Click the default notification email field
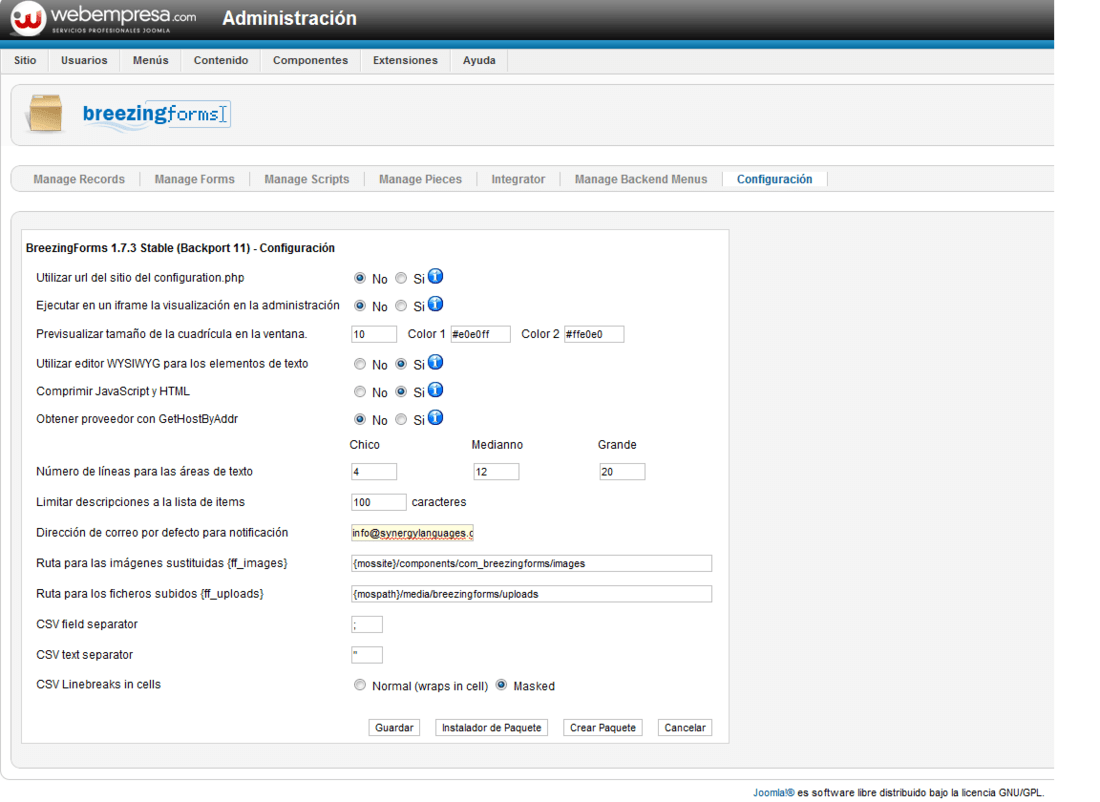The image size is (1100, 802). pyautogui.click(x=412, y=533)
